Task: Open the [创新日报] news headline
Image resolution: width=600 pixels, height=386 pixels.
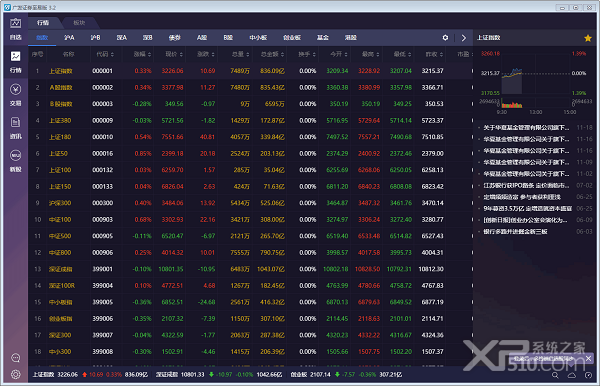Action: 525,220
